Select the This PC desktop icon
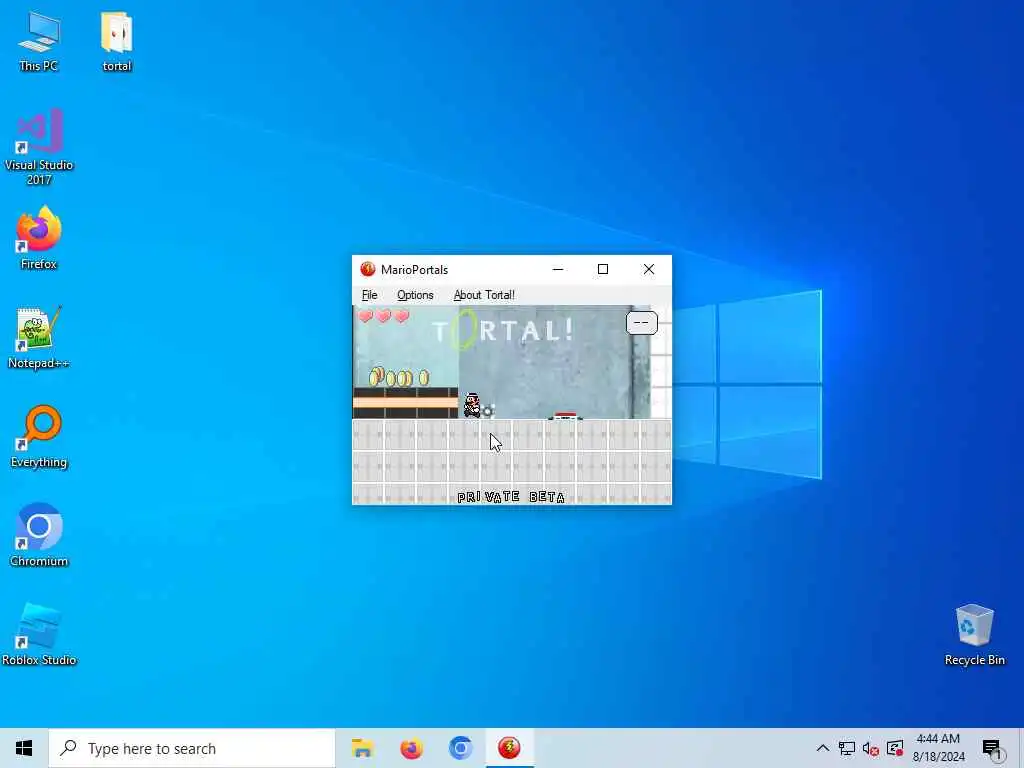 [39, 42]
